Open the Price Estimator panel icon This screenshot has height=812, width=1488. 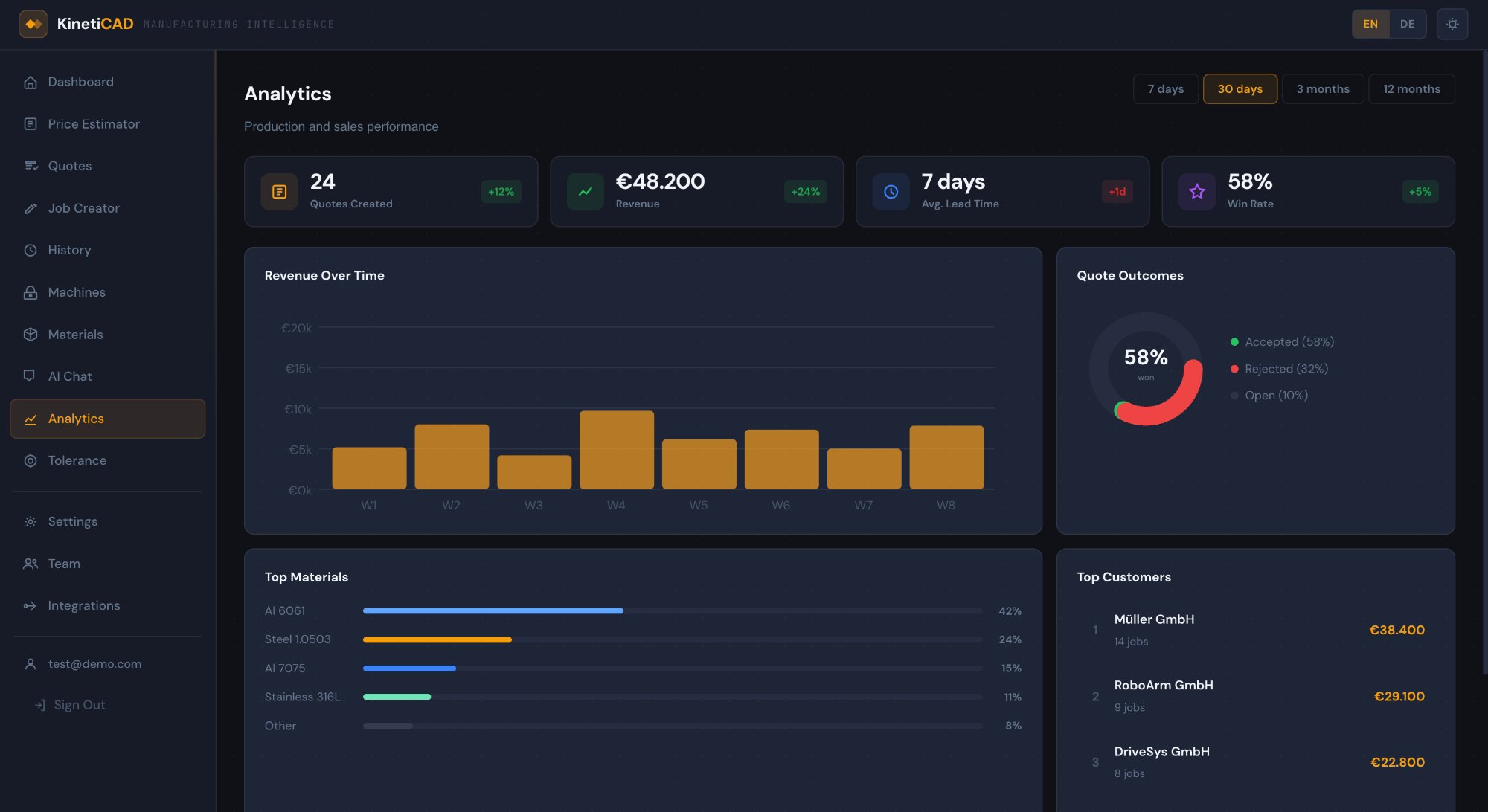[x=31, y=124]
